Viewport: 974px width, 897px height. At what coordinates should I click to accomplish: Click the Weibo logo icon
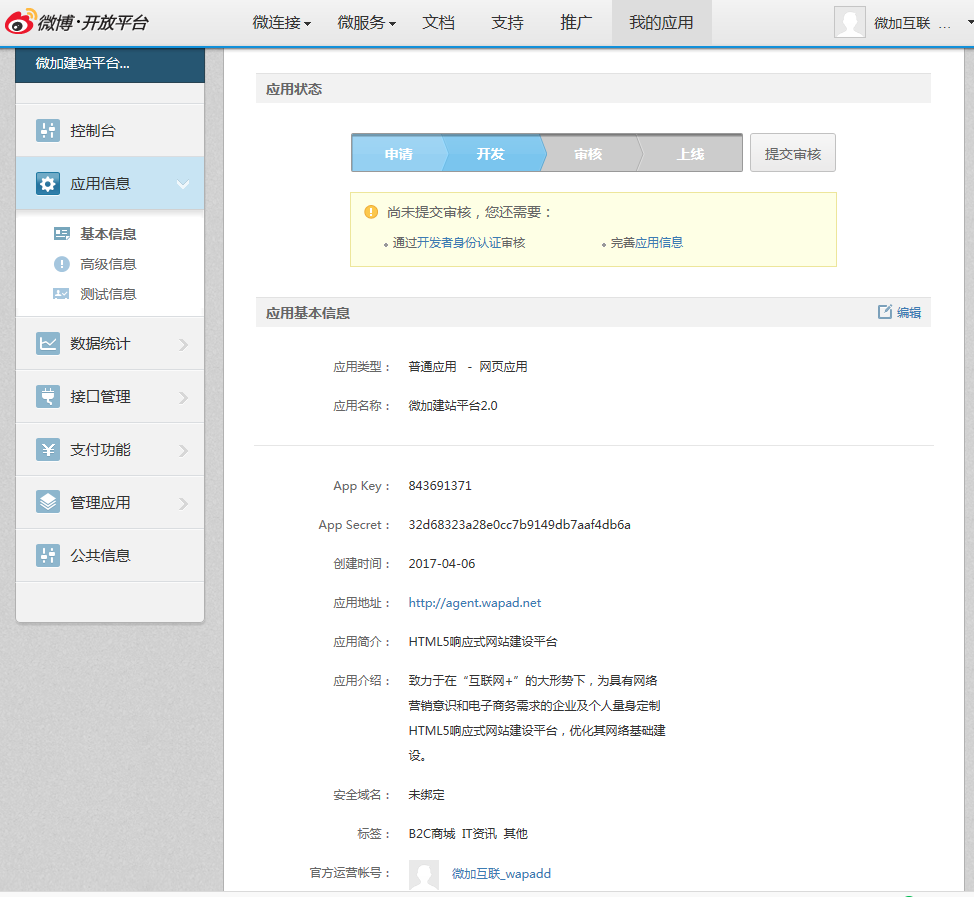20,22
